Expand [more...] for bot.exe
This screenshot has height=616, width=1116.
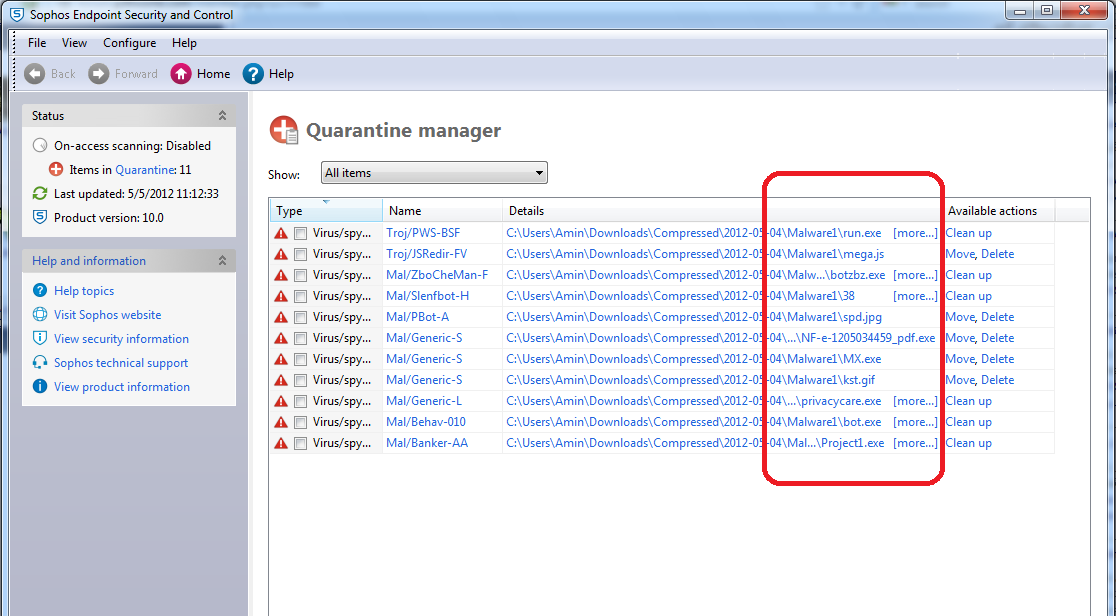tap(915, 422)
